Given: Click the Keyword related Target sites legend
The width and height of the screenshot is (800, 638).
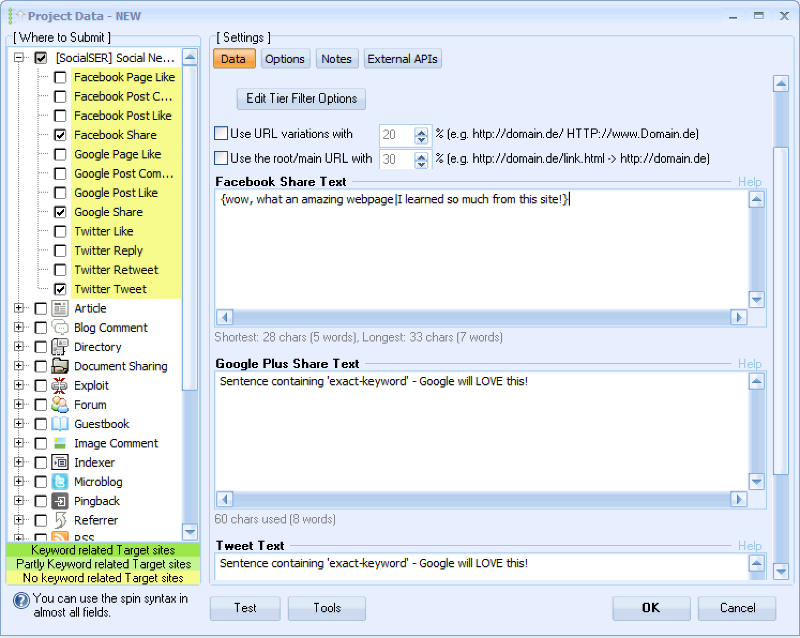Looking at the screenshot, I should pos(103,550).
